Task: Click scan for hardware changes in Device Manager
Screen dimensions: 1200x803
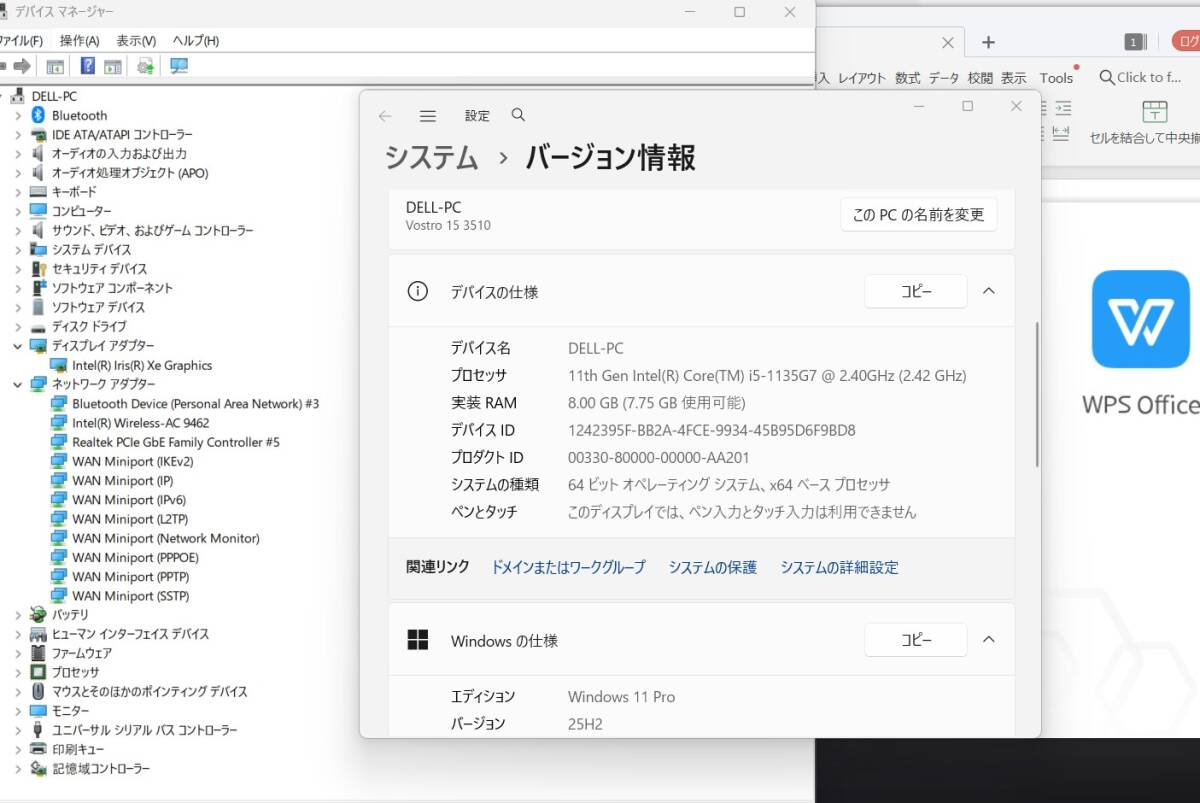Action: (x=147, y=66)
